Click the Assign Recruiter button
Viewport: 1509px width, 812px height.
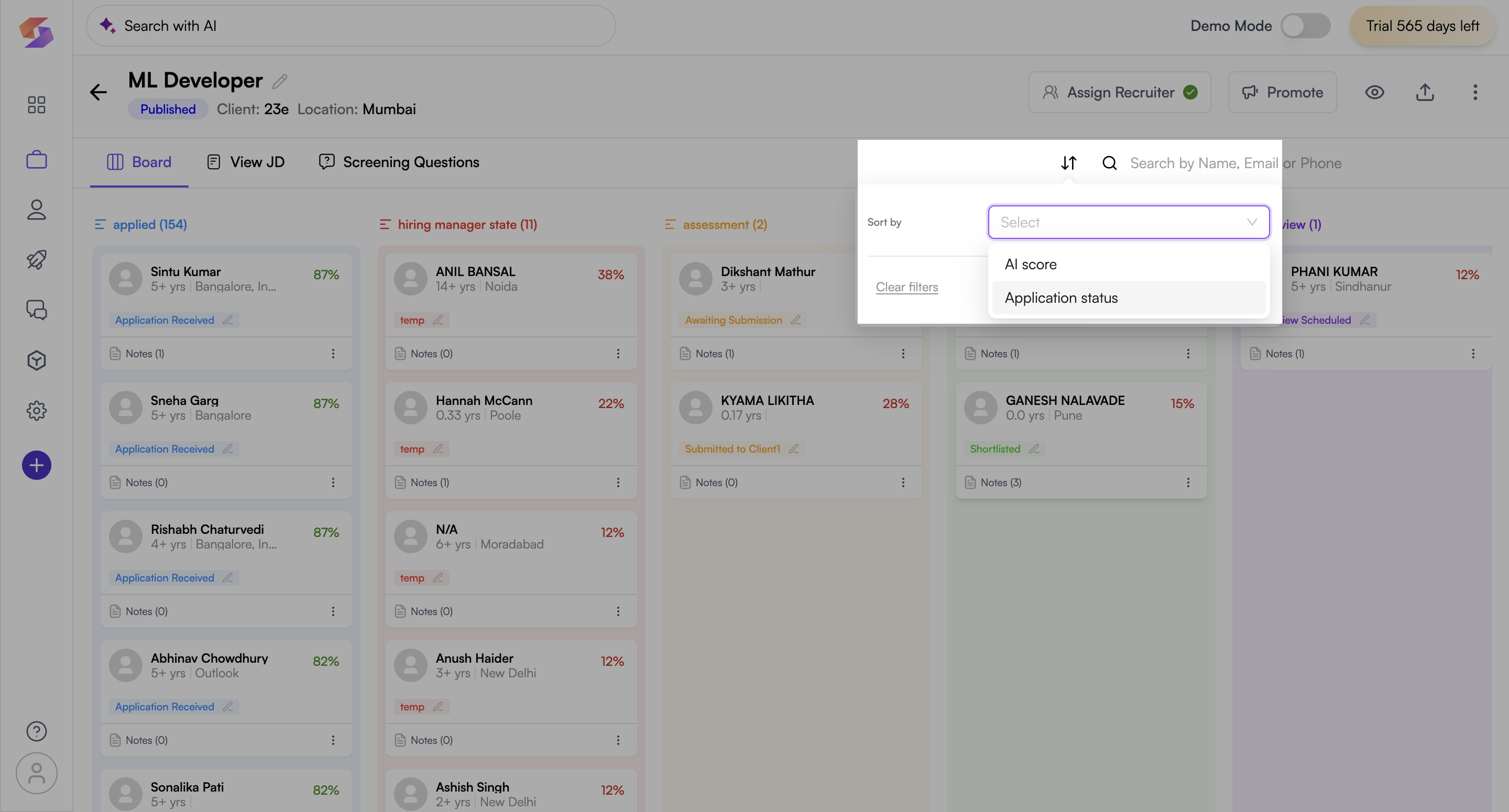pos(1120,92)
